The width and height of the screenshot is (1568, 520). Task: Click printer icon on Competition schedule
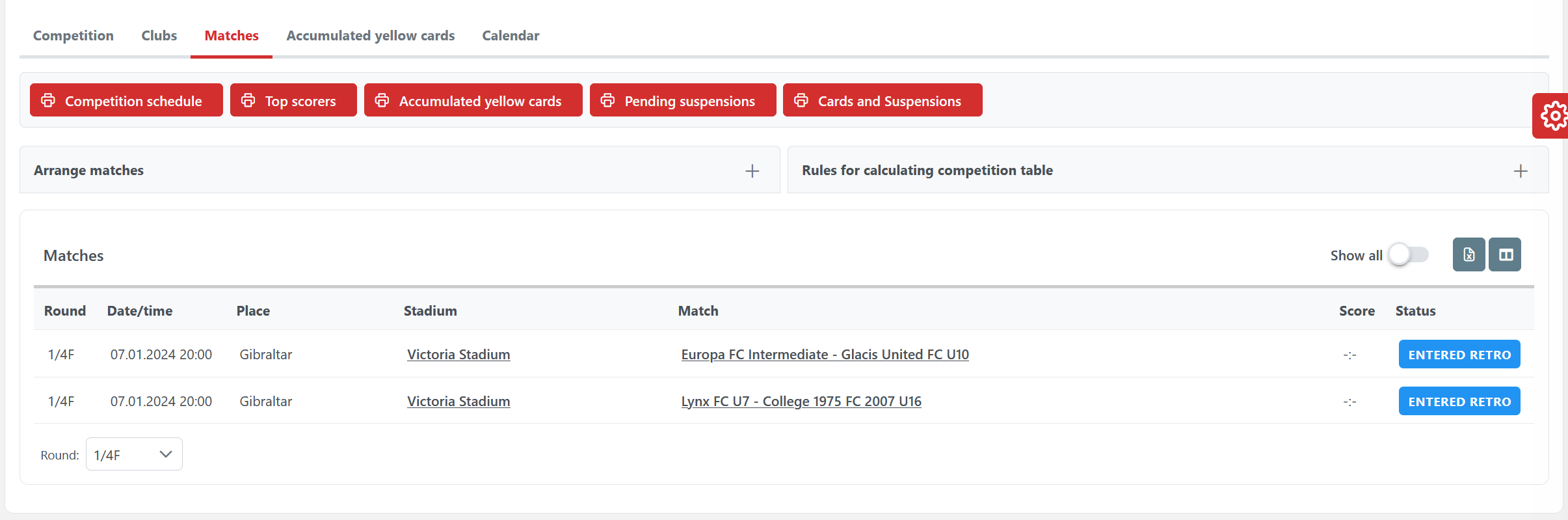click(48, 100)
